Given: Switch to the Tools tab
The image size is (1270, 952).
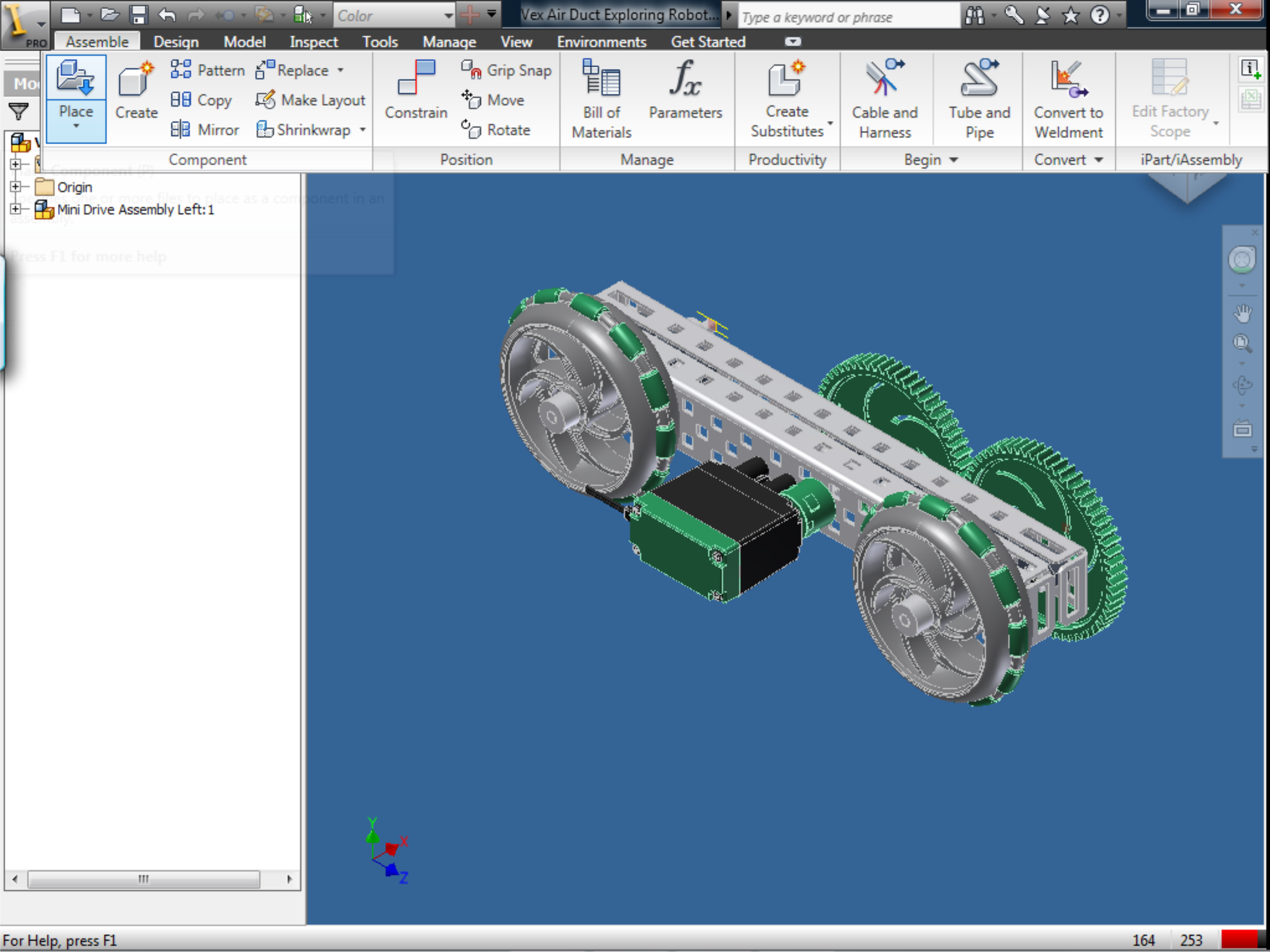Looking at the screenshot, I should [x=380, y=42].
